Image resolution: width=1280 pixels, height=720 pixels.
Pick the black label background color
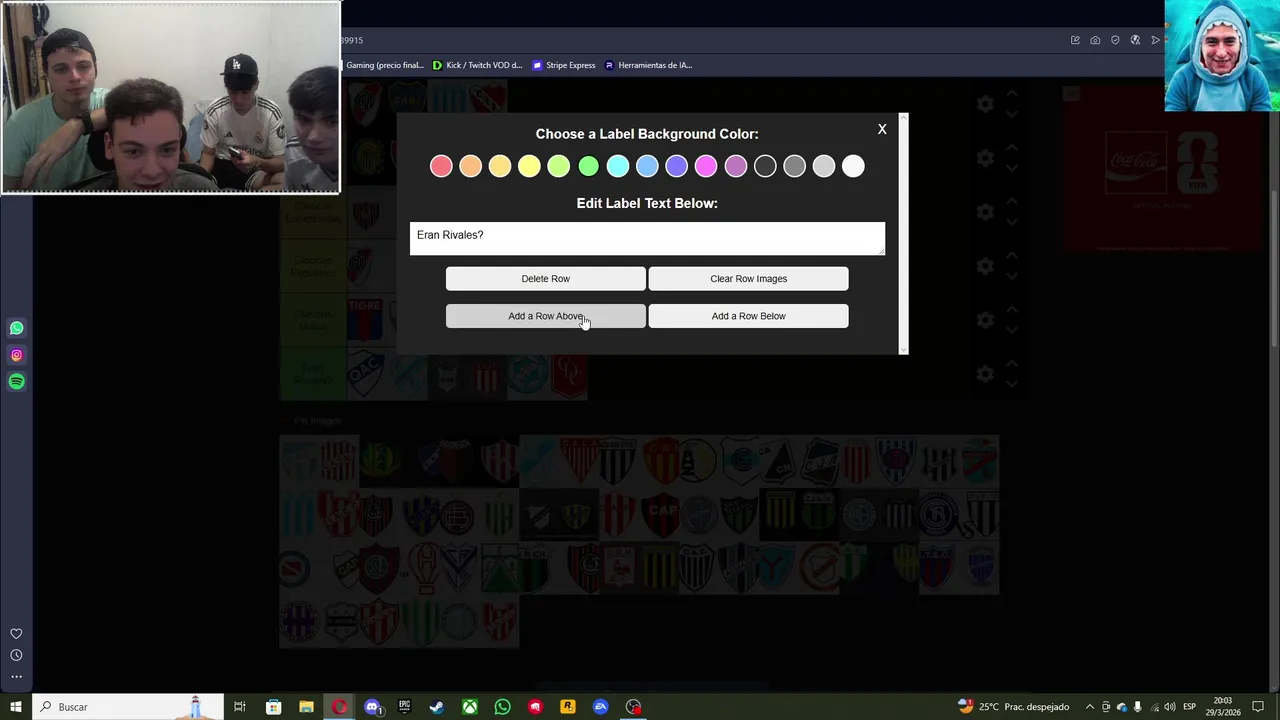tap(765, 166)
